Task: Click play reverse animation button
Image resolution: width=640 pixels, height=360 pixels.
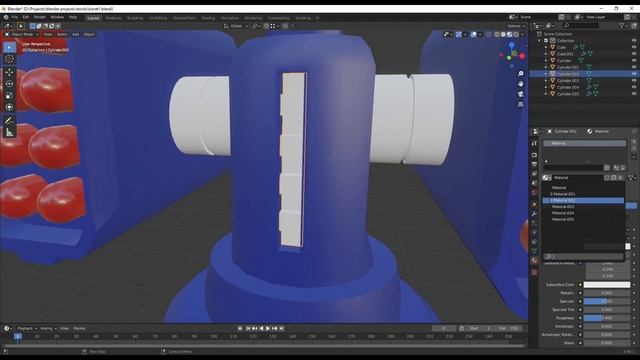Action: point(261,328)
